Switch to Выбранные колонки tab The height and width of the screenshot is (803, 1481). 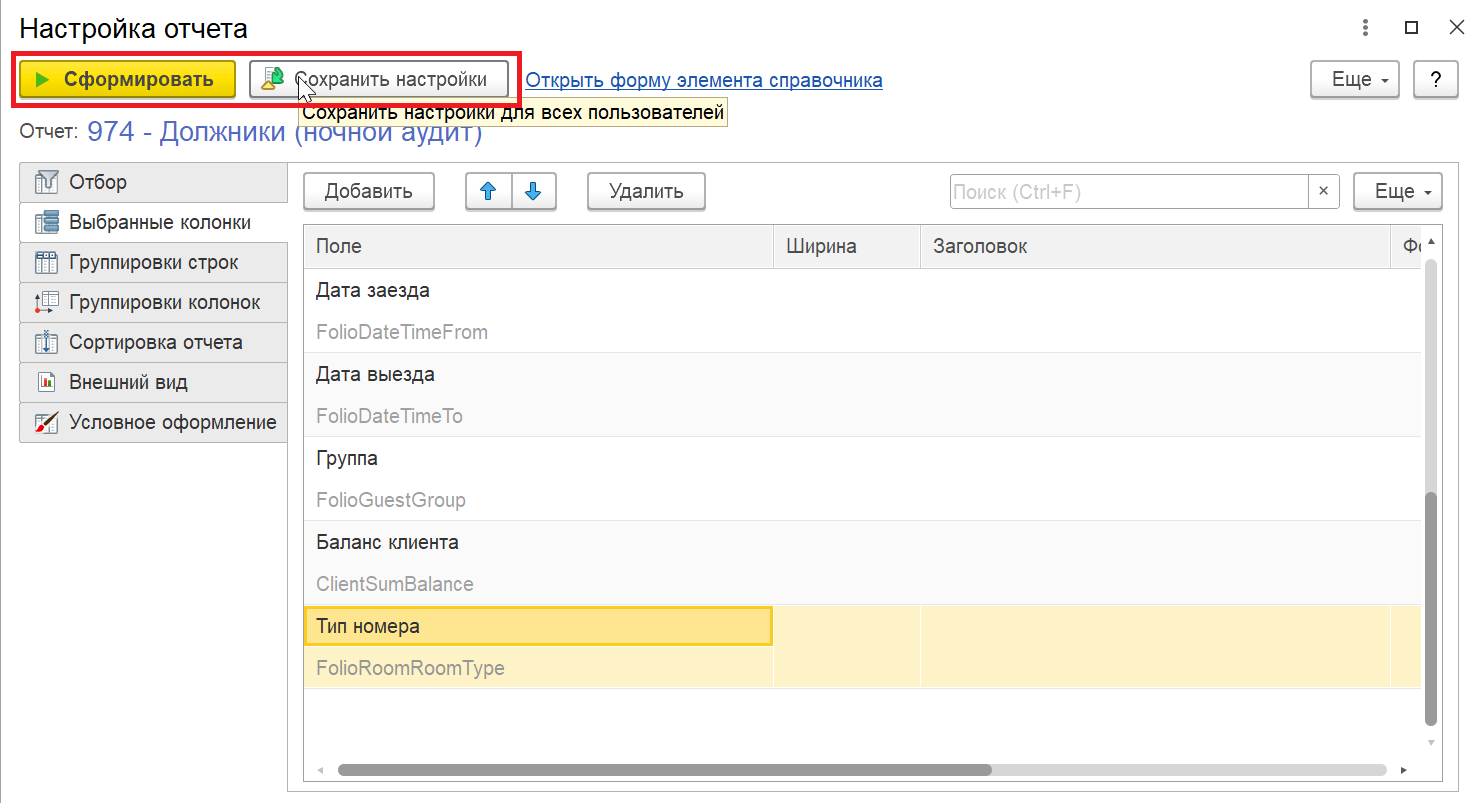click(153, 222)
